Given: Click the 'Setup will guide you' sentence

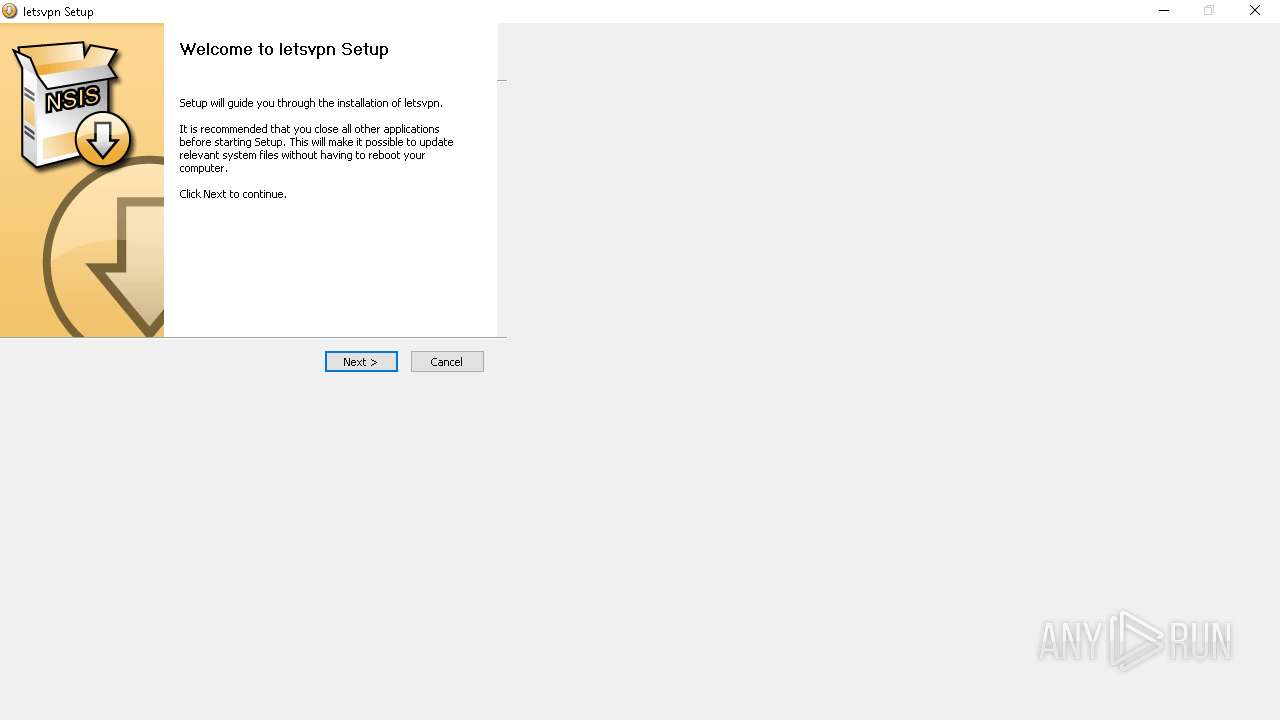Looking at the screenshot, I should 311,103.
